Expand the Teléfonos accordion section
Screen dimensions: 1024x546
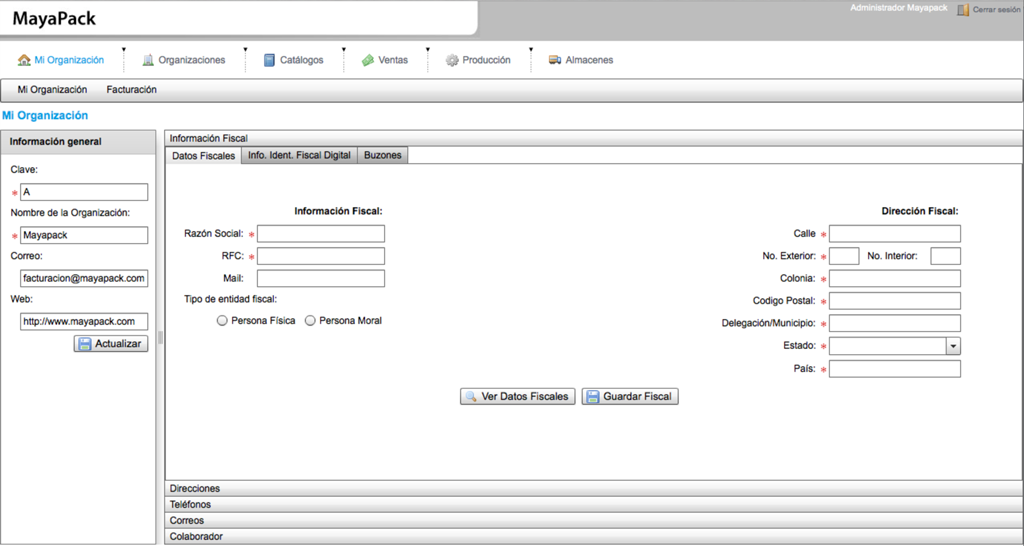coord(593,505)
